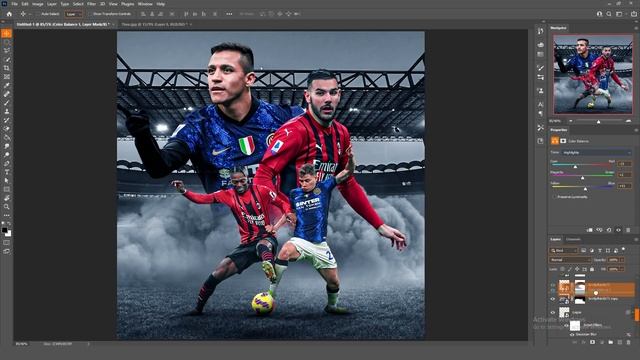Hide the Layer smart object layer
The height and width of the screenshot is (360, 640).
[553, 313]
